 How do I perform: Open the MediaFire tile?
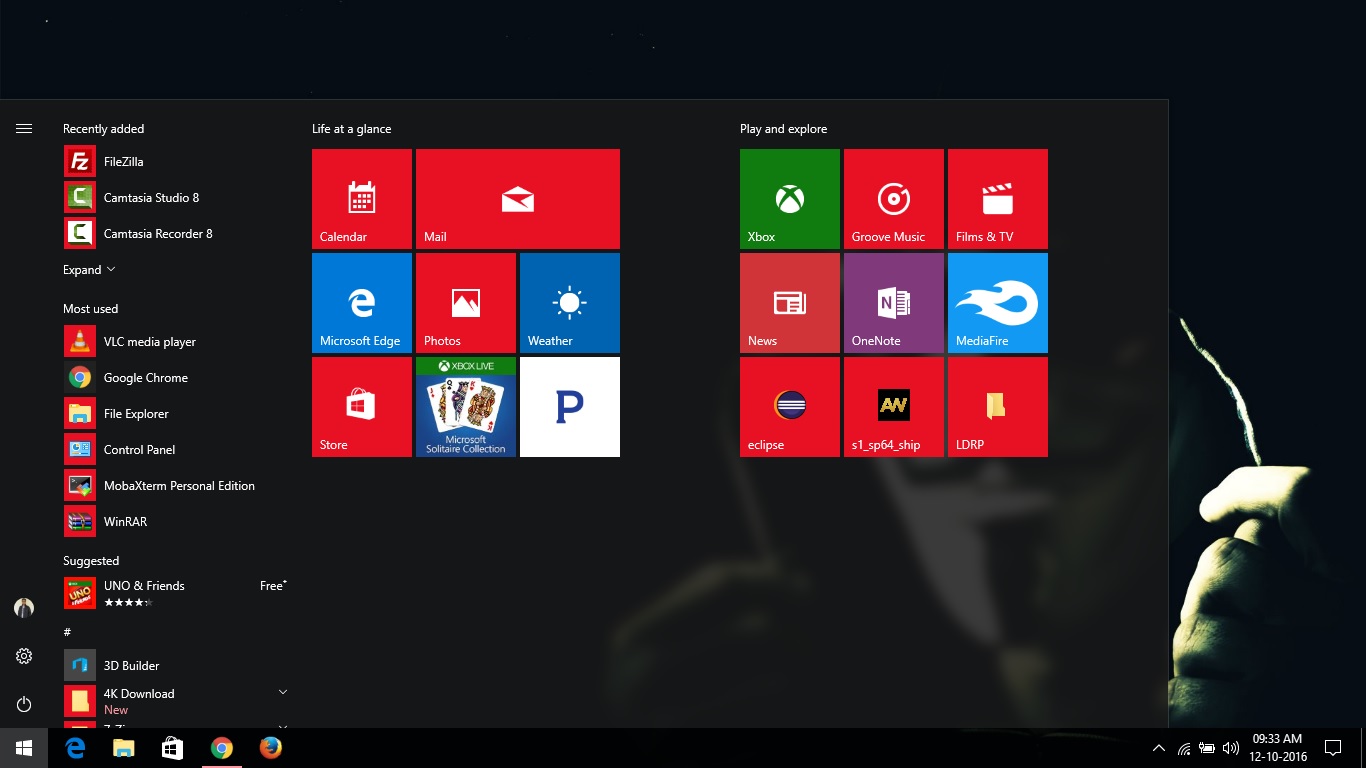pos(998,303)
